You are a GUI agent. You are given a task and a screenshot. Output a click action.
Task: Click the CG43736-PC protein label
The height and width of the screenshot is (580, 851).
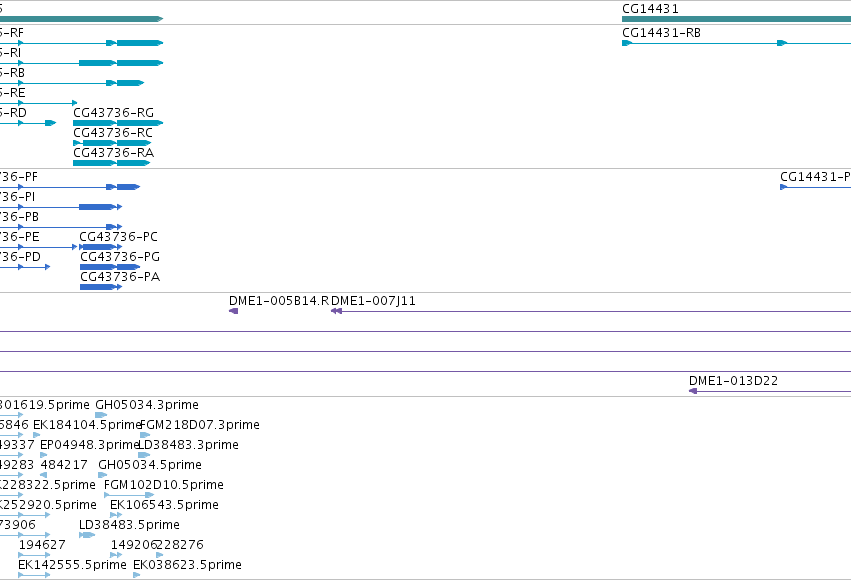pyautogui.click(x=118, y=237)
